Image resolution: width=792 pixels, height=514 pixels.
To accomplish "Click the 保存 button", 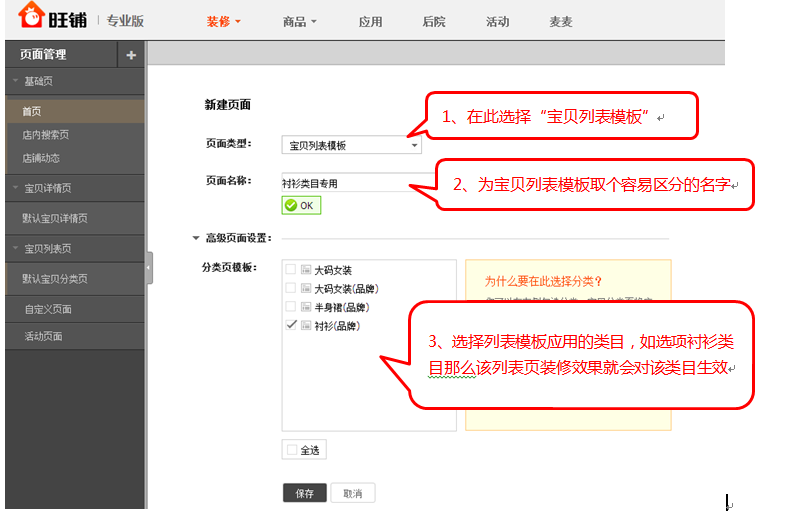I will coord(305,493).
